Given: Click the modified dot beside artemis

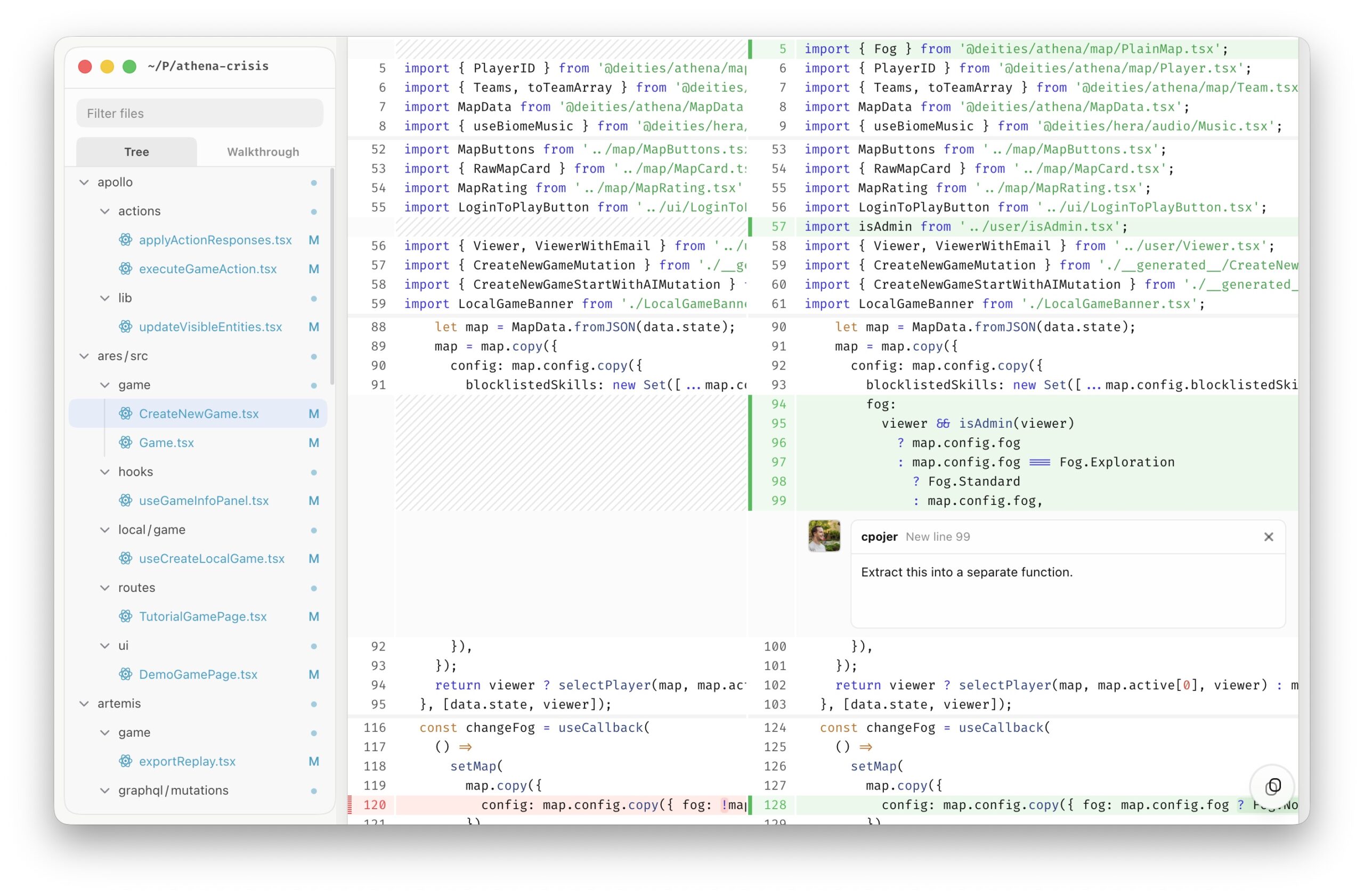Looking at the screenshot, I should (313, 704).
